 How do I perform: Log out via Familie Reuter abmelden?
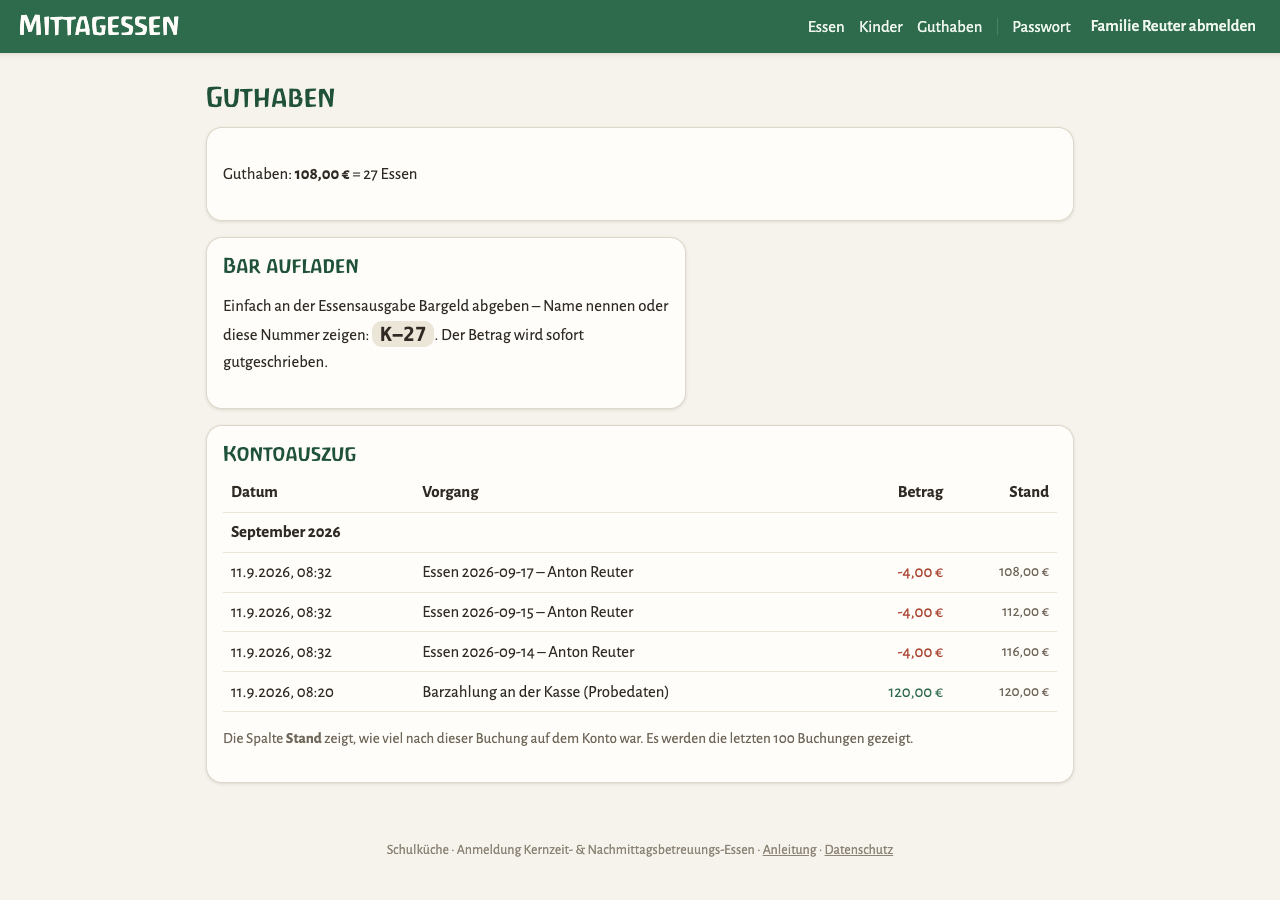1173,26
